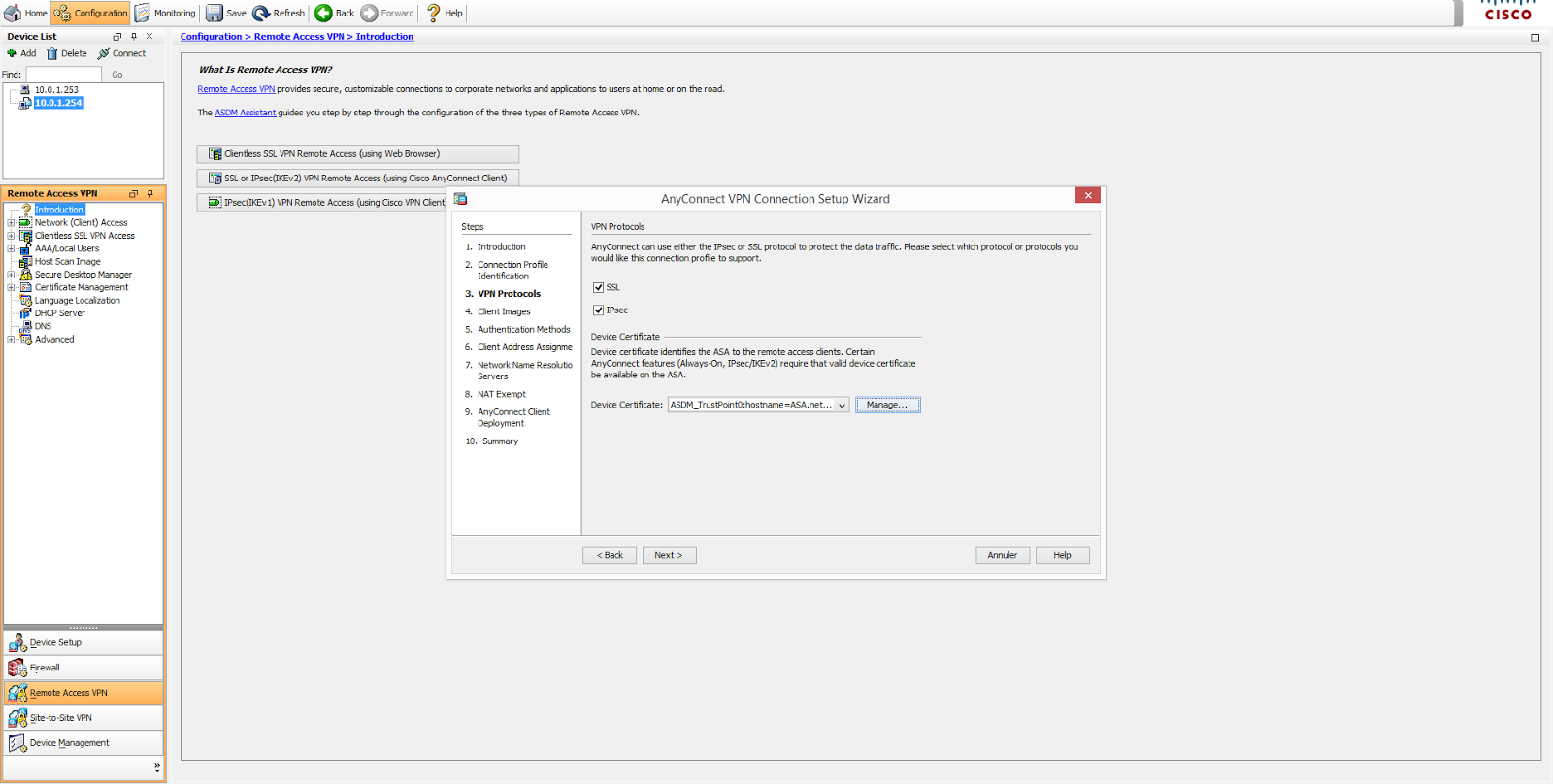This screenshot has height=784, width=1553.
Task: Expand the Advanced tree node
Action: coord(11,340)
